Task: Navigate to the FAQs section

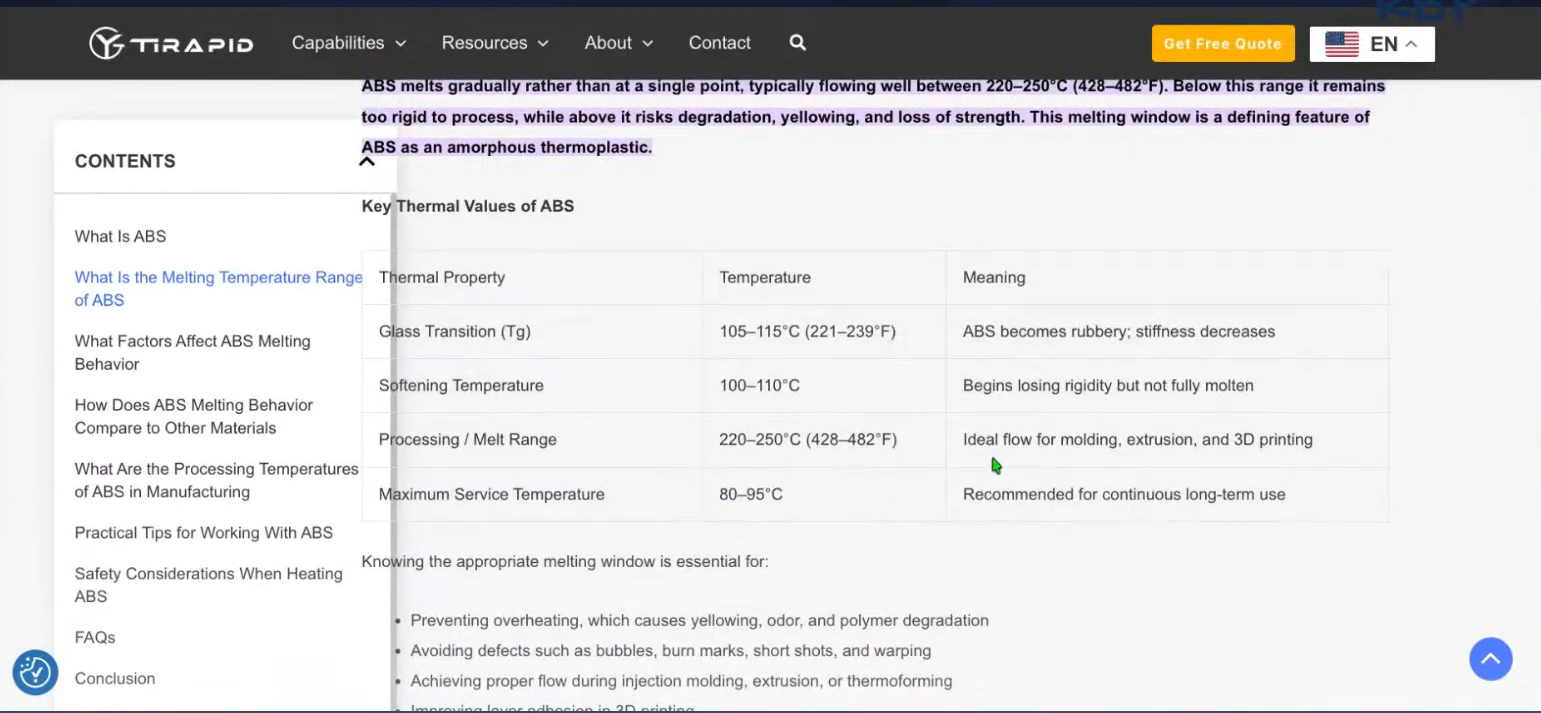Action: 95,637
